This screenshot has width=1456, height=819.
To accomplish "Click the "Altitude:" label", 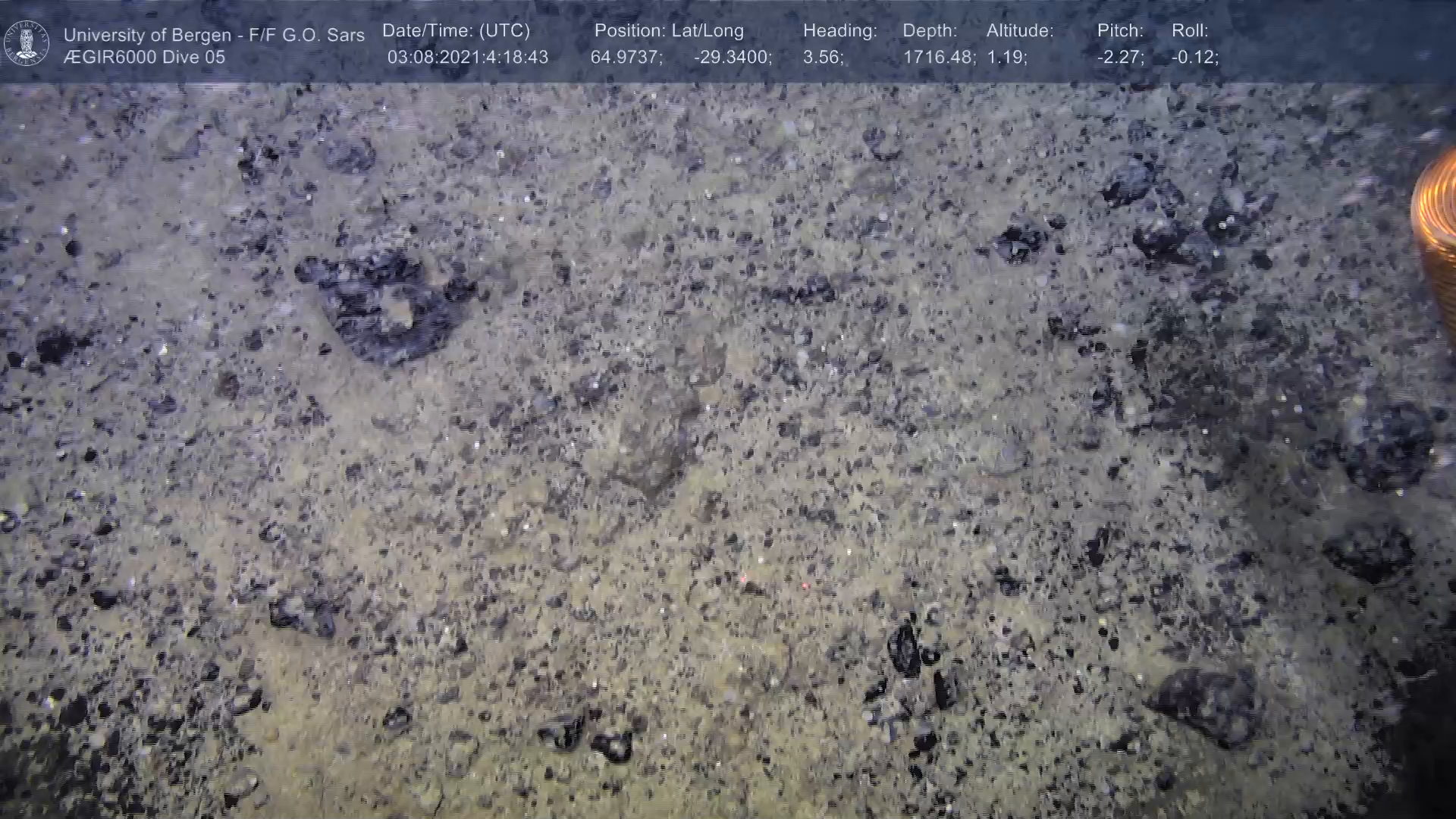I will [x=1020, y=31].
